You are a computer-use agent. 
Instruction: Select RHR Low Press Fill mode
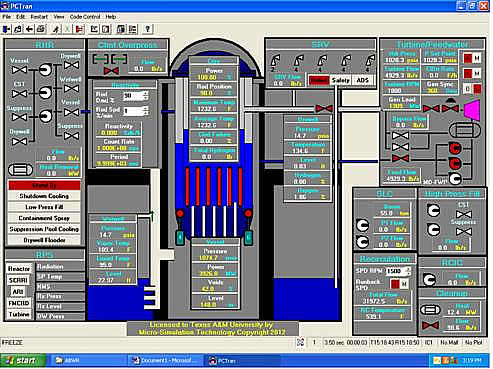[x=44, y=207]
